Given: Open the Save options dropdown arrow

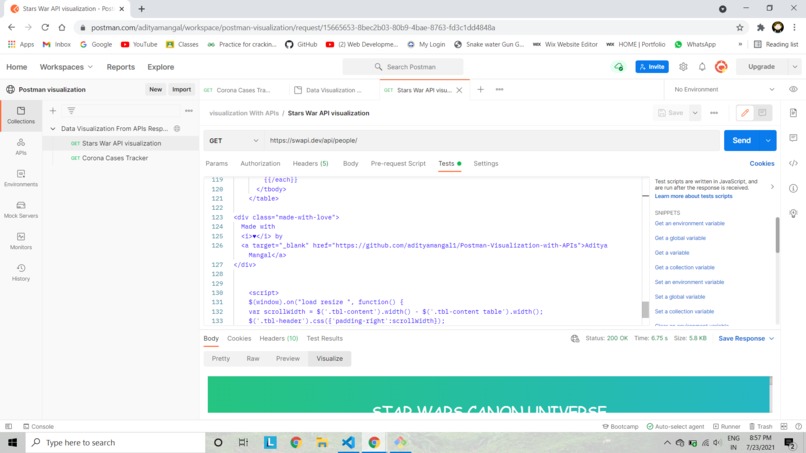Looking at the screenshot, I should pos(694,113).
